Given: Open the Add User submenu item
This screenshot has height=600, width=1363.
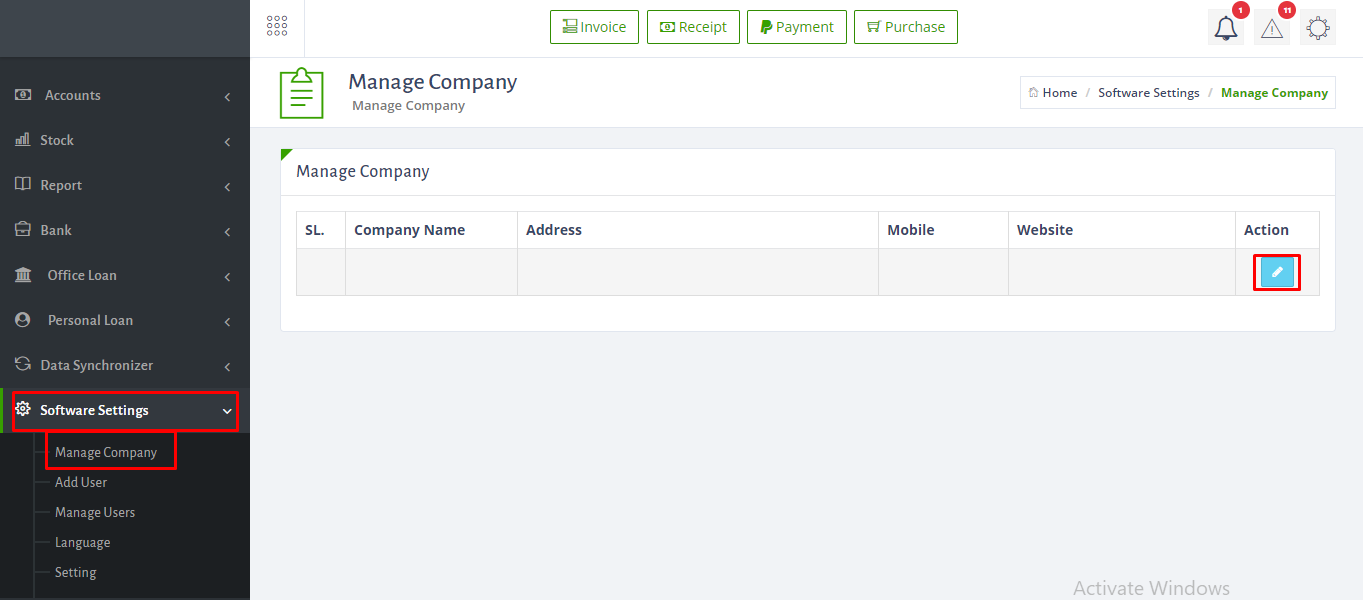Looking at the screenshot, I should pyautogui.click(x=81, y=482).
